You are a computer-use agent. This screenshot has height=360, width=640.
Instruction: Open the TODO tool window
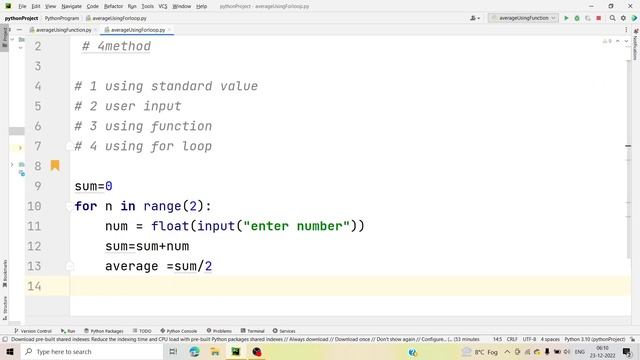coord(142,331)
